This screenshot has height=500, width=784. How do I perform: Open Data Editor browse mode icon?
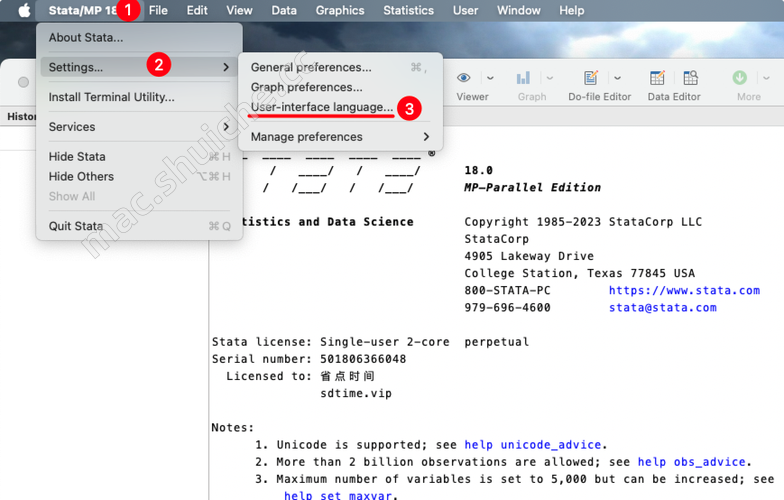pos(690,78)
